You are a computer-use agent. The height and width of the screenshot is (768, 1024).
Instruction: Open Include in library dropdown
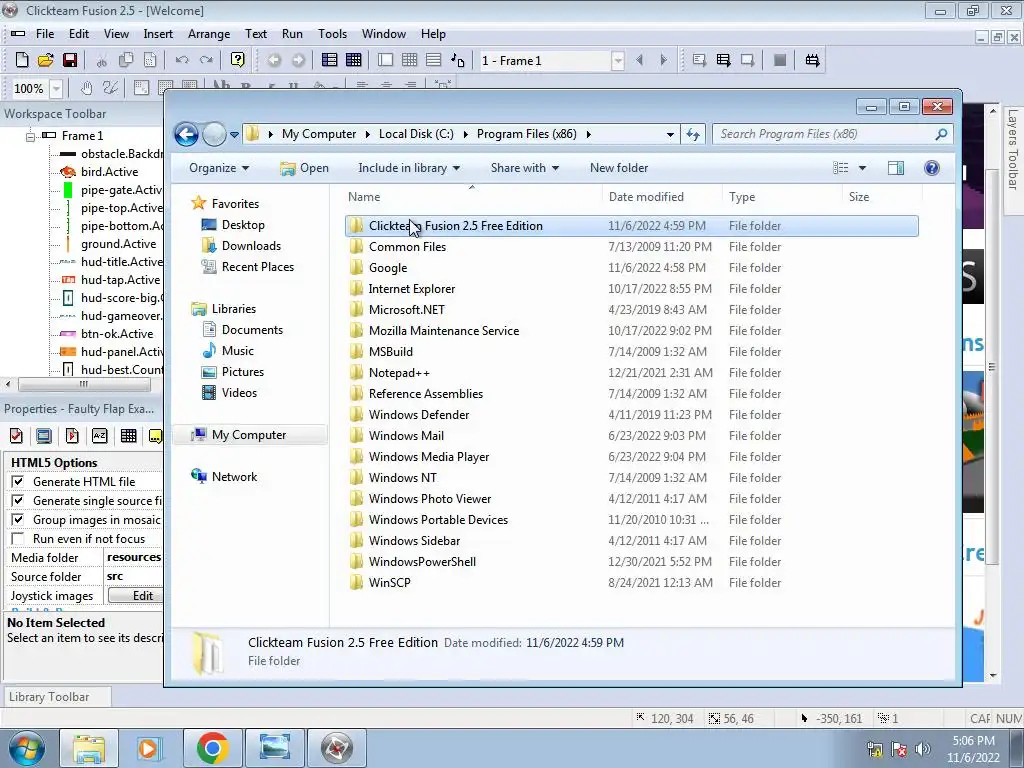pyautogui.click(x=409, y=168)
